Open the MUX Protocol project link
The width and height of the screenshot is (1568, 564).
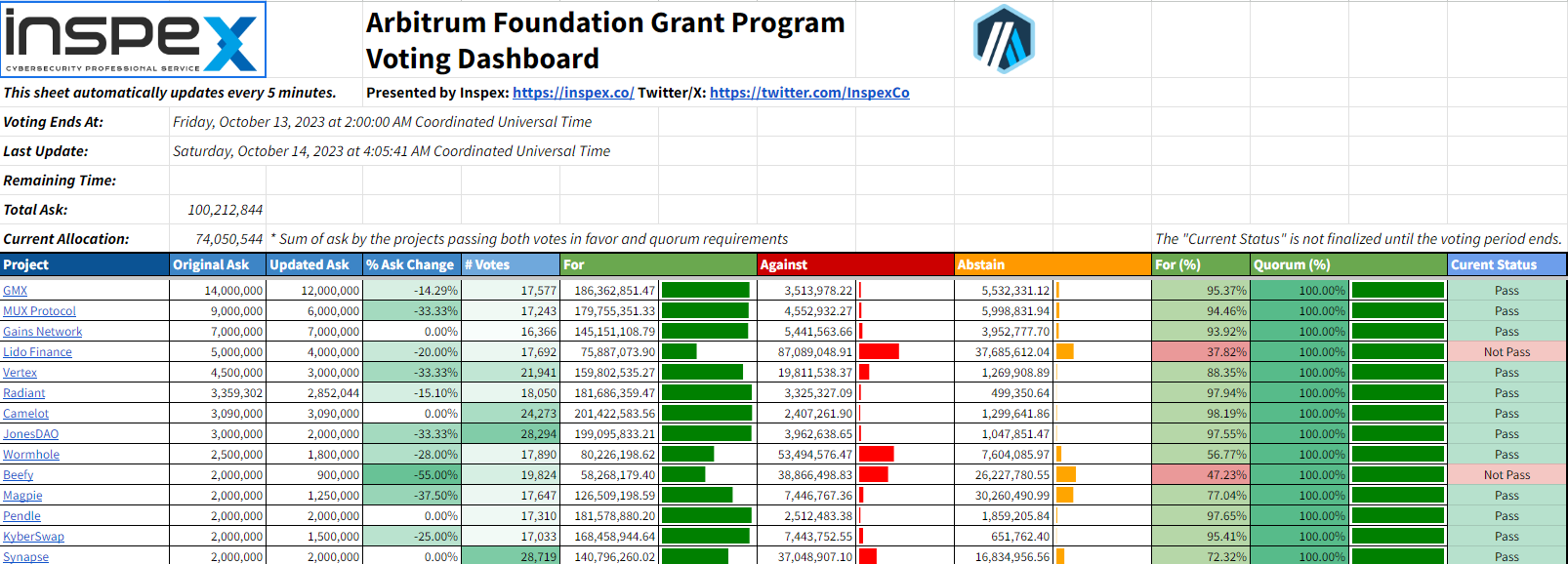(39, 311)
